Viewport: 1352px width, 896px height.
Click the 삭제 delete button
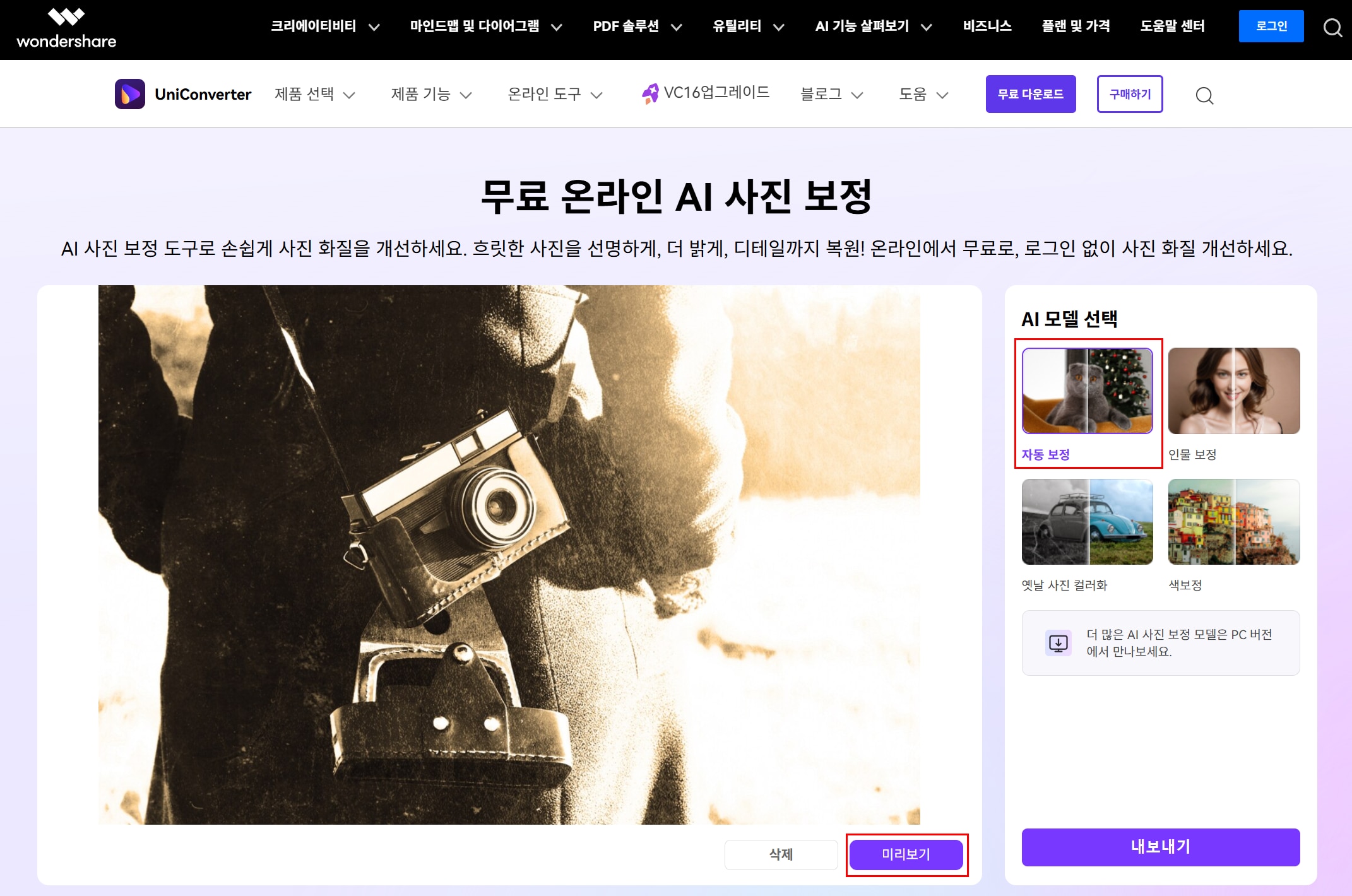point(781,854)
